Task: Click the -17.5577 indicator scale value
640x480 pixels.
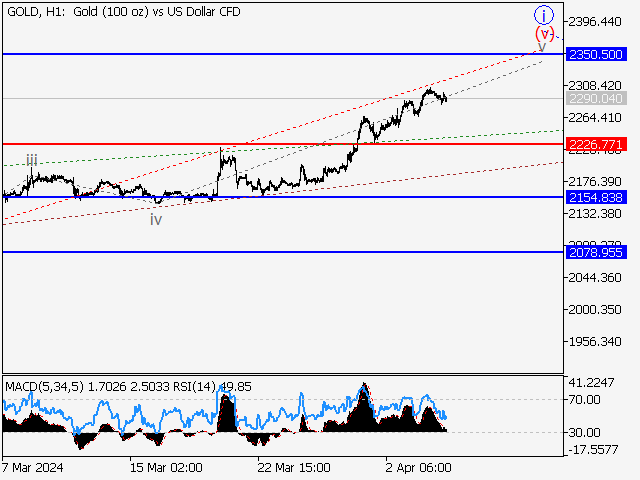Action: pyautogui.click(x=593, y=450)
